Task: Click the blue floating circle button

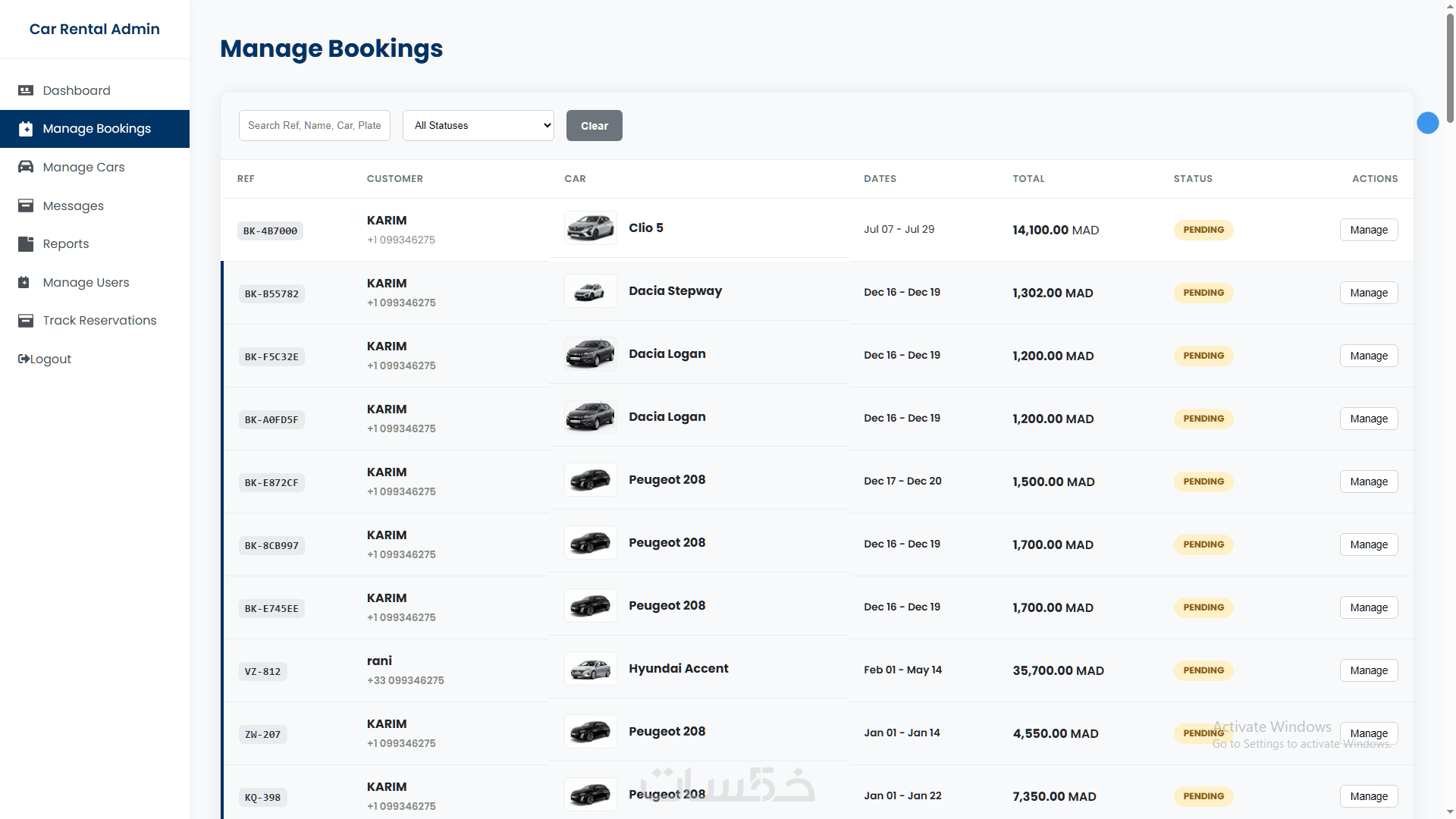Action: coord(1427,123)
